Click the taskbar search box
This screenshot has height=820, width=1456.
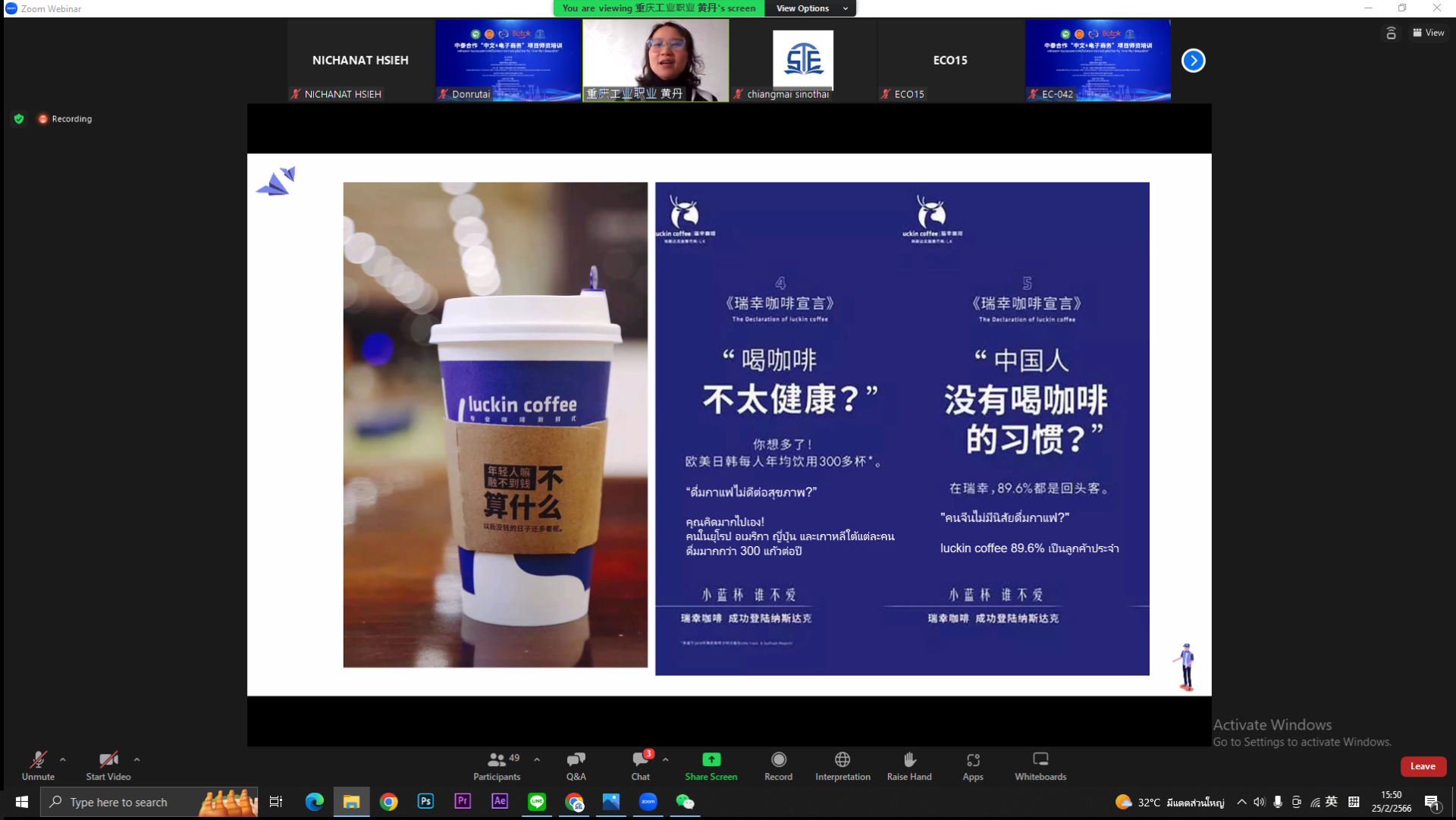click(x=149, y=802)
